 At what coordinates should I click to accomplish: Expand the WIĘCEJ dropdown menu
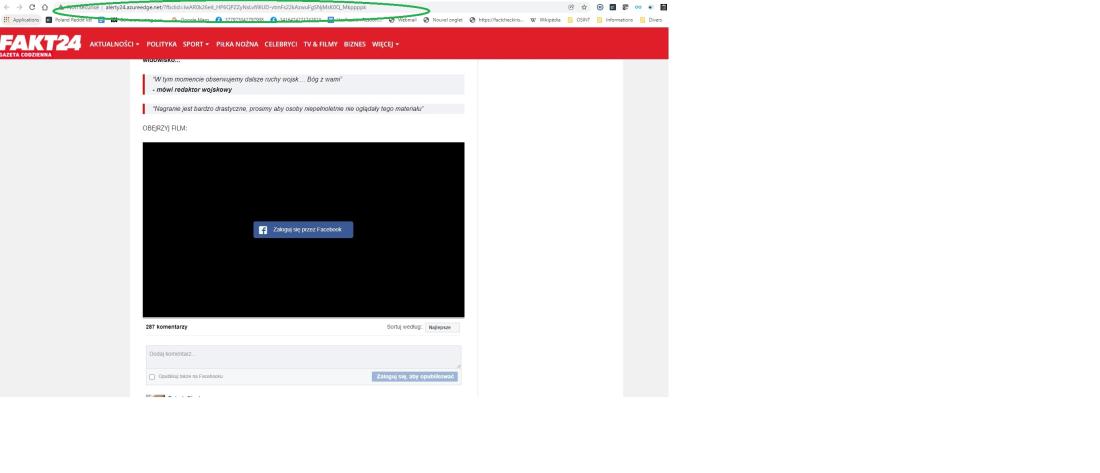click(385, 44)
